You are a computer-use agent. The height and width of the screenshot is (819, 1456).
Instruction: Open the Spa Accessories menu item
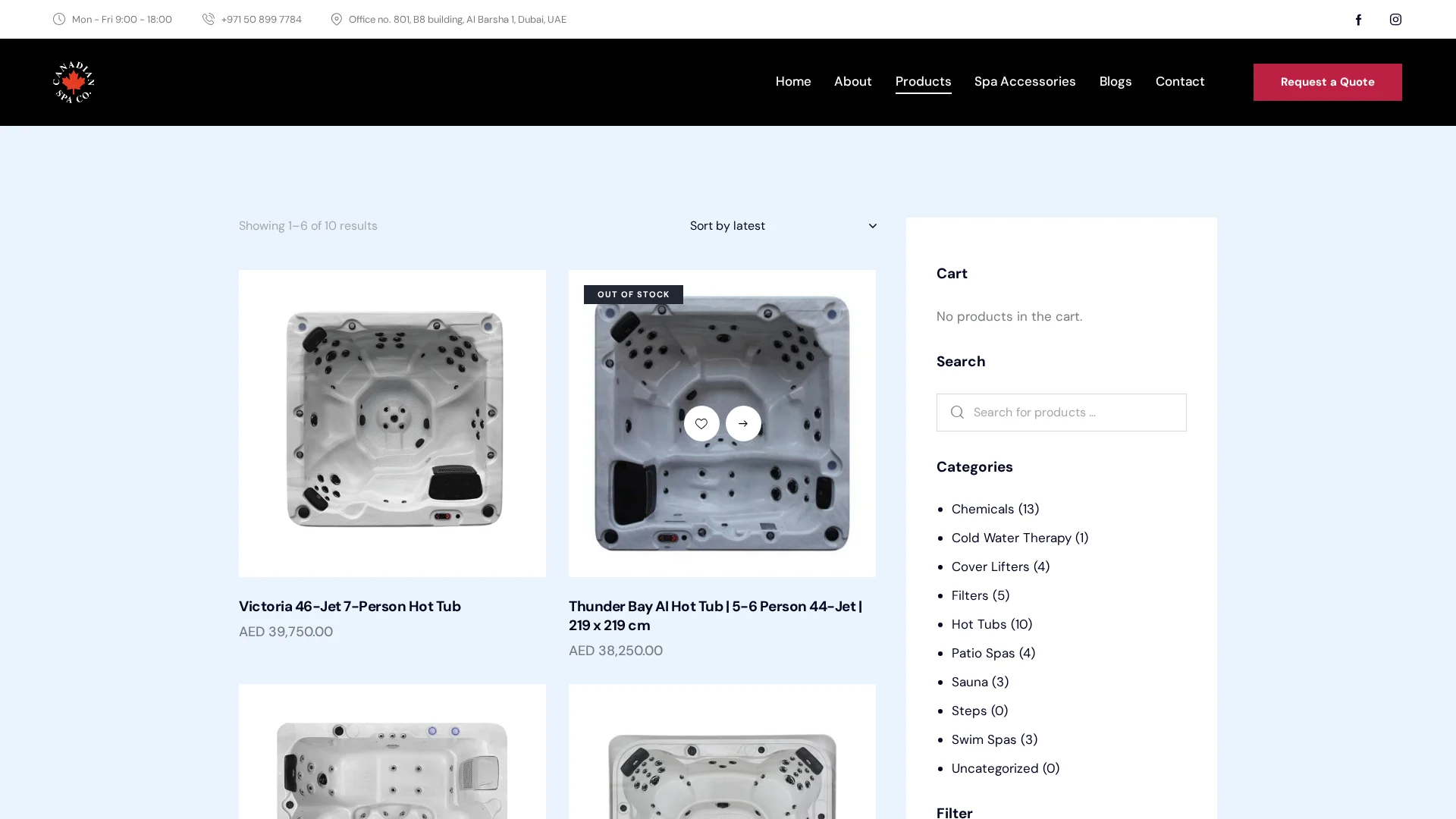[x=1025, y=81]
